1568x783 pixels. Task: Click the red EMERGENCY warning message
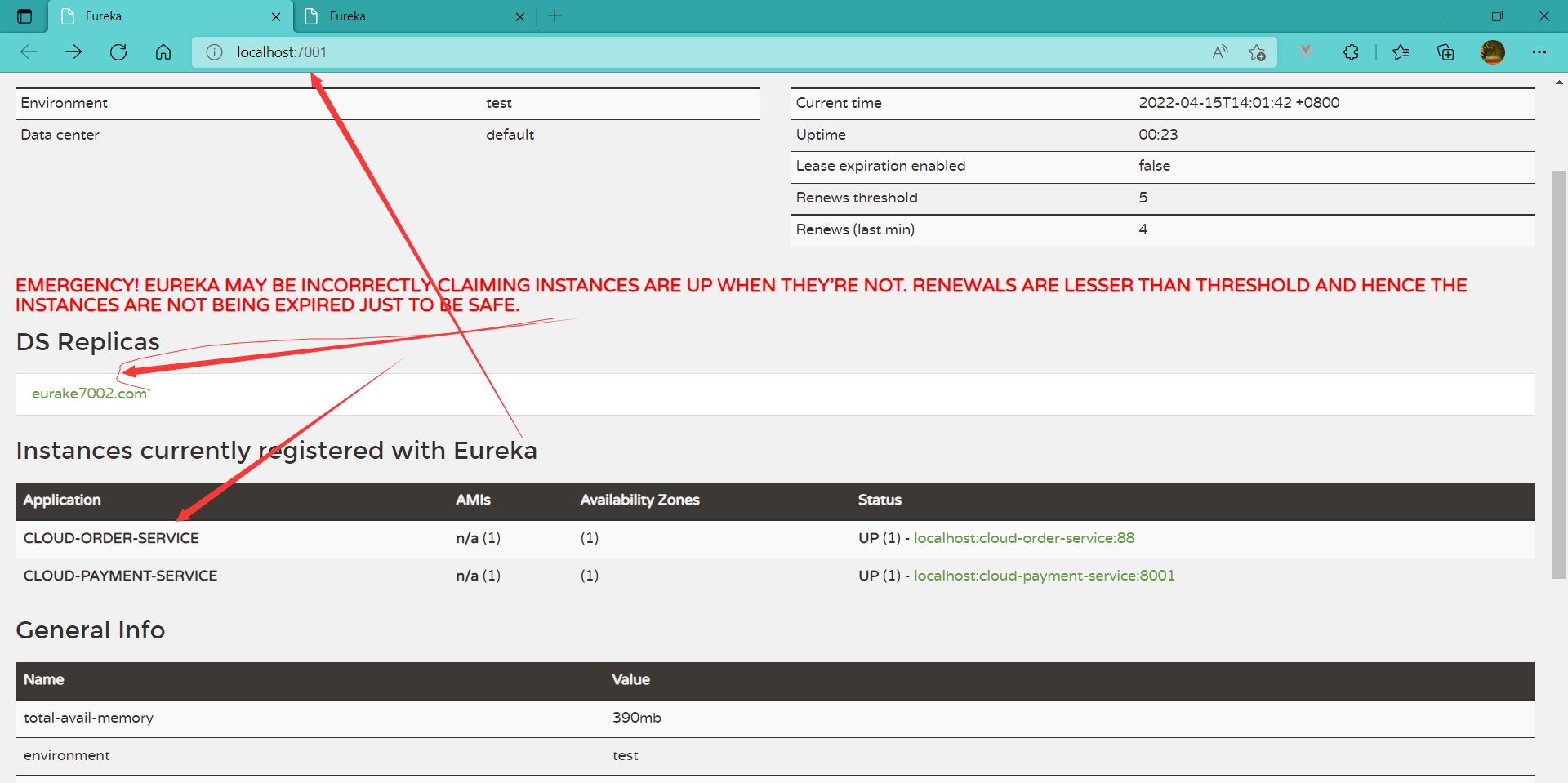tap(742, 295)
